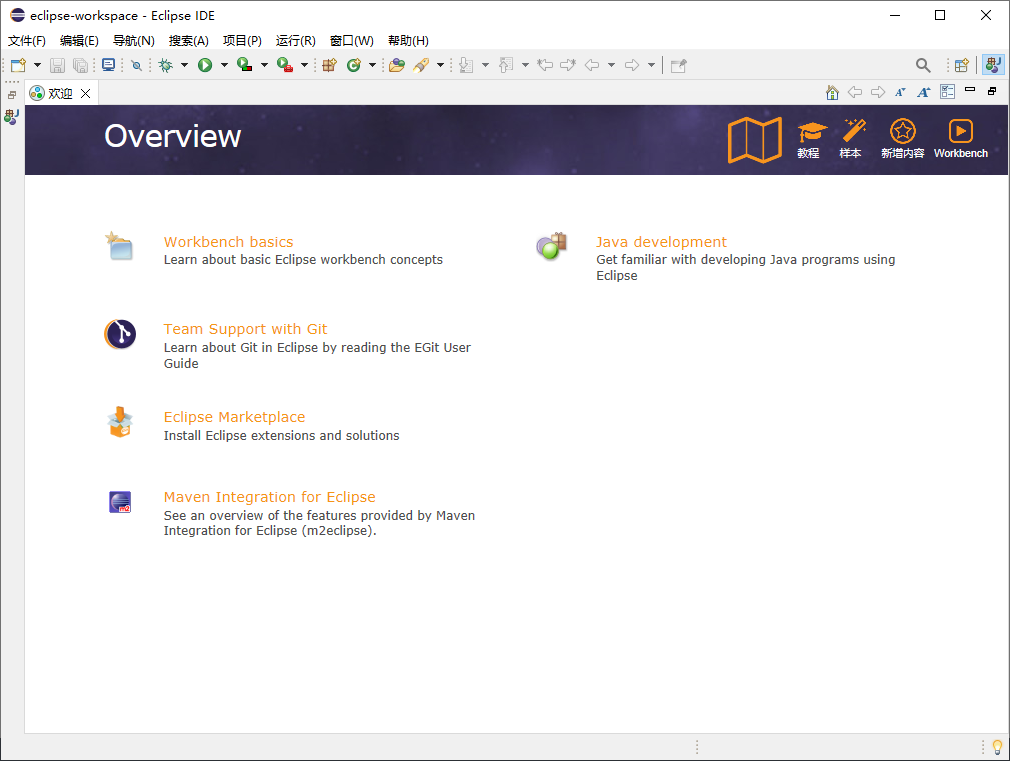The image size is (1010, 761).
Task: Click the Save All toolbar icon
Action: pos(80,65)
